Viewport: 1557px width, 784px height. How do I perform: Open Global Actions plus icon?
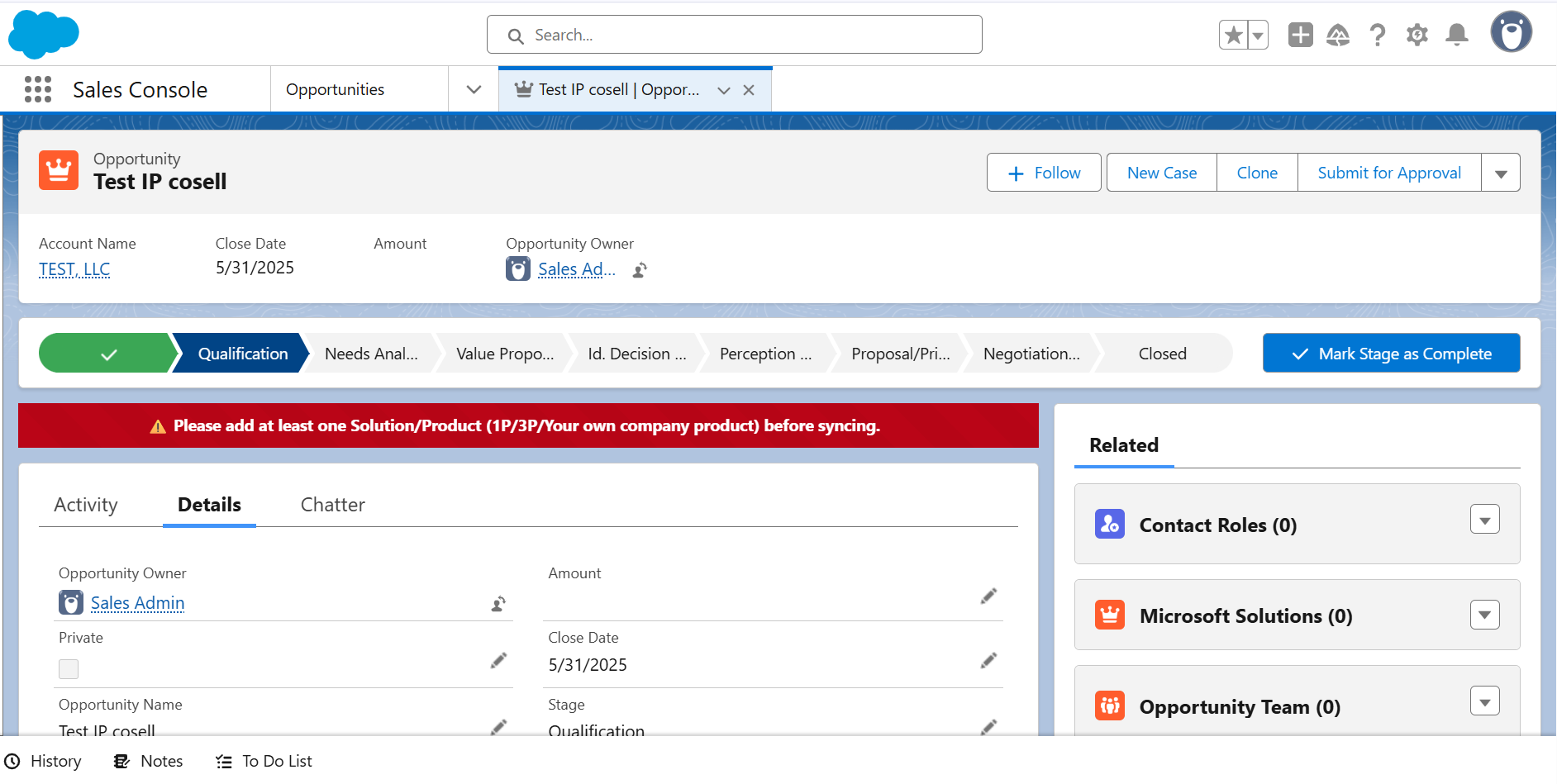1300,35
